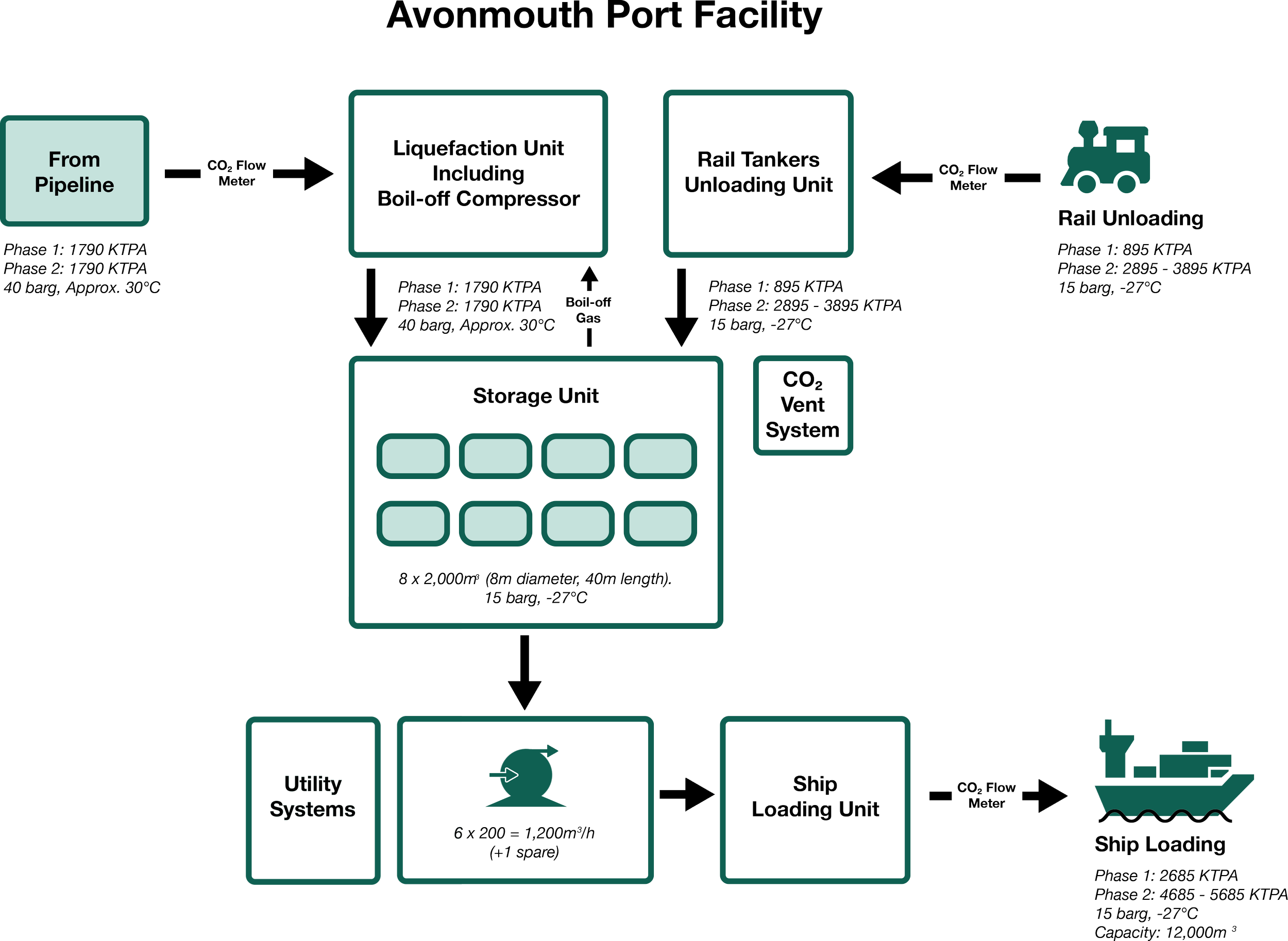Select the From Pipeline box
The width and height of the screenshot is (1288, 941).
75,172
